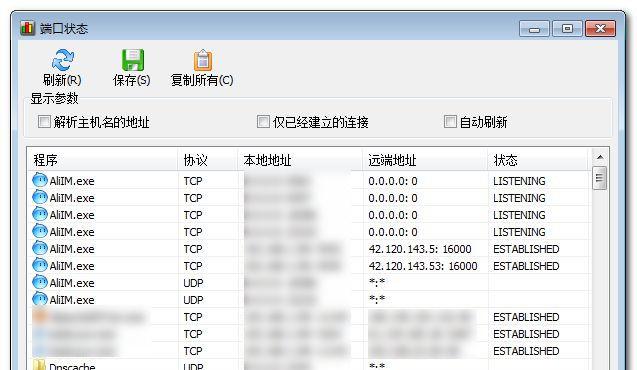Click the 端口状态 window title bar icon
637x370 pixels.
point(27,28)
